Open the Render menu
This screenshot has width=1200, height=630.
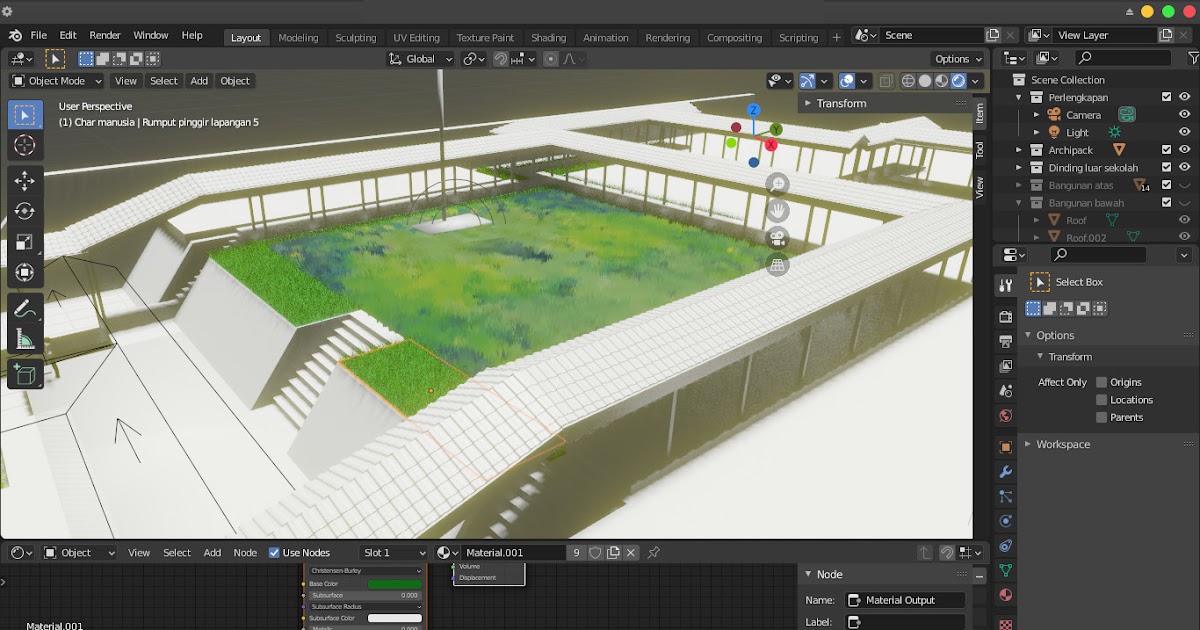tap(104, 34)
